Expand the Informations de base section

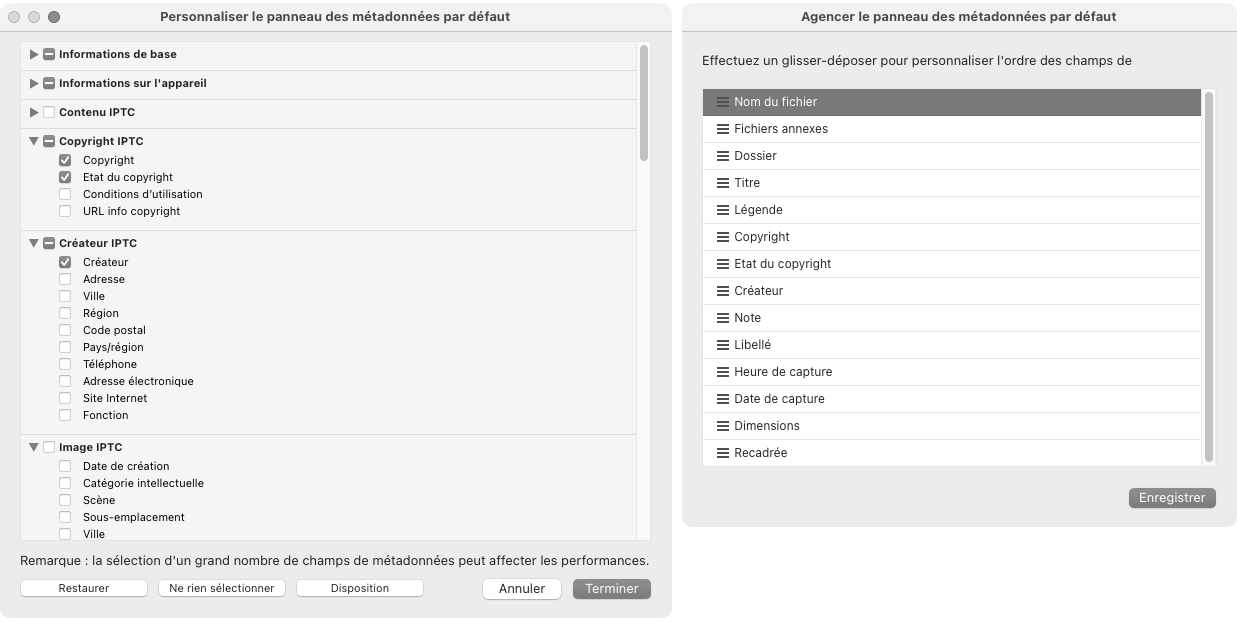(34, 54)
